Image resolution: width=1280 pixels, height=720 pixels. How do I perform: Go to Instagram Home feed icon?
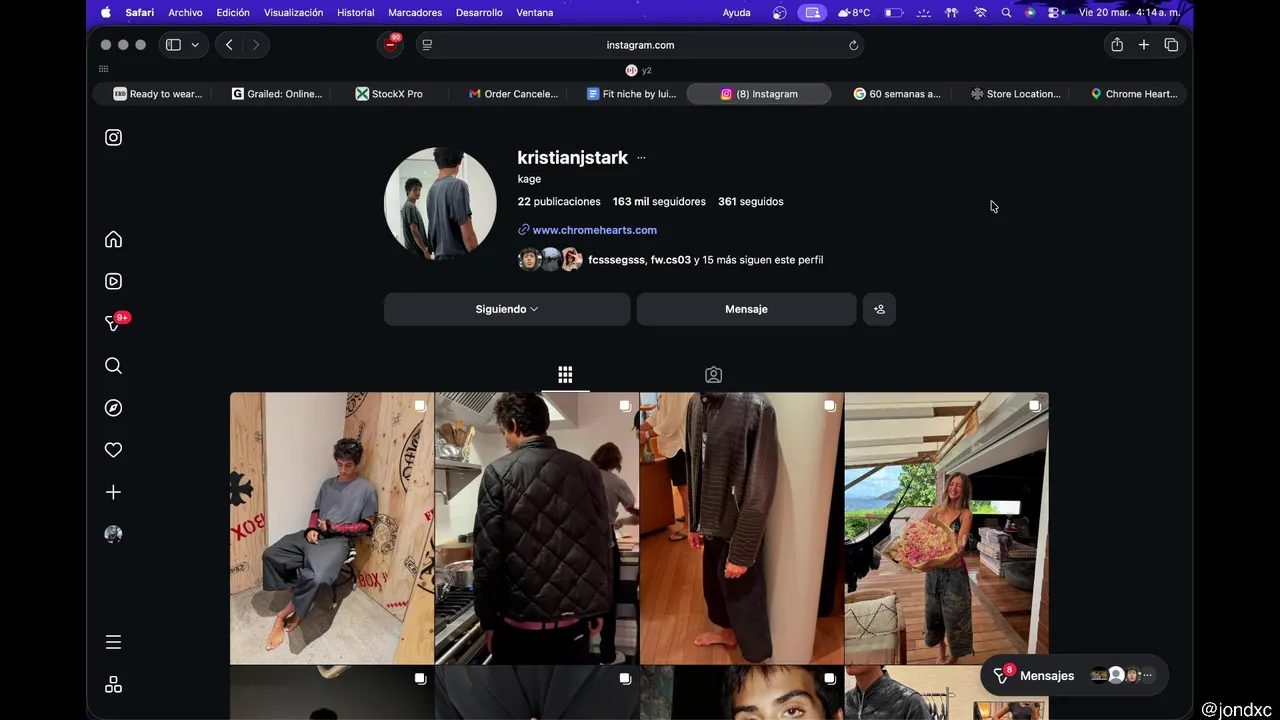click(x=113, y=240)
